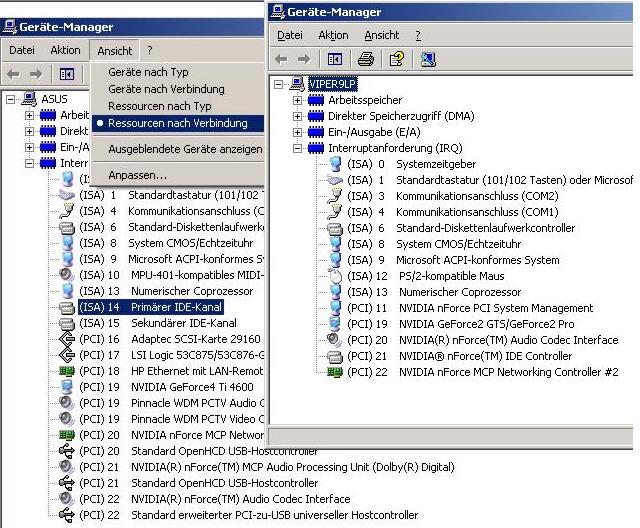Click scan for hardware changes icon

pos(428,60)
